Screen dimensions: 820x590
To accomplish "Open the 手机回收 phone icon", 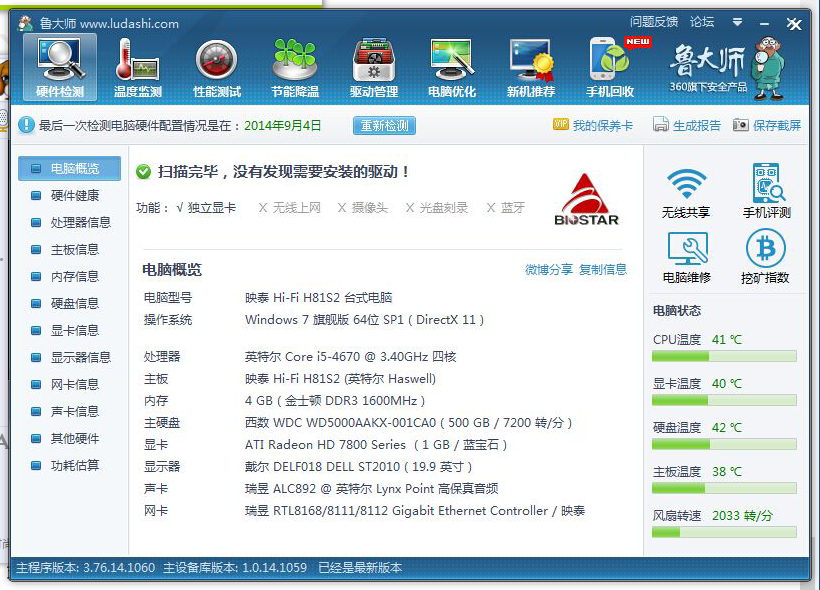I will pyautogui.click(x=610, y=59).
